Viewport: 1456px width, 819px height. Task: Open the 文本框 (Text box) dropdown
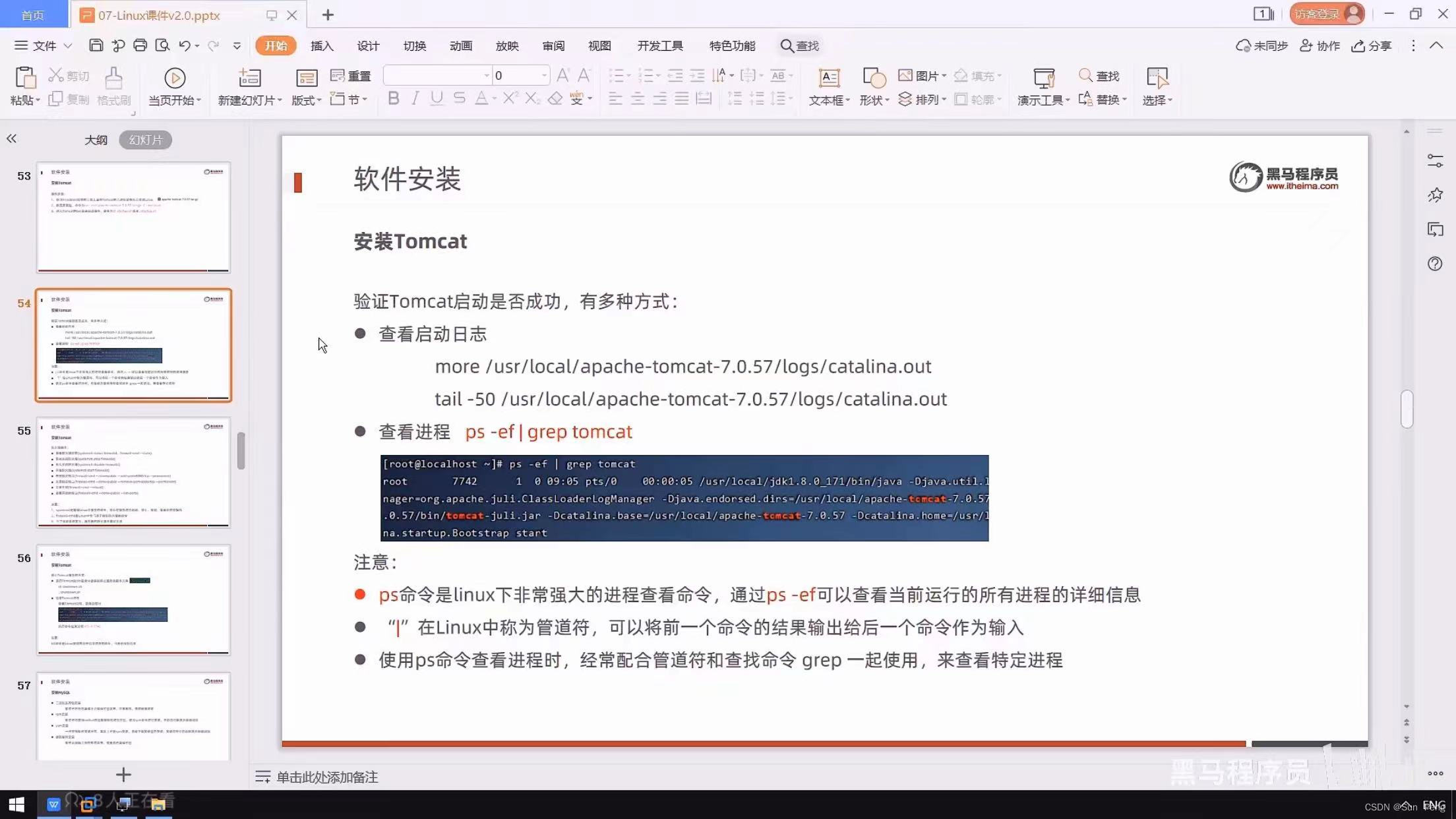pyautogui.click(x=830, y=100)
